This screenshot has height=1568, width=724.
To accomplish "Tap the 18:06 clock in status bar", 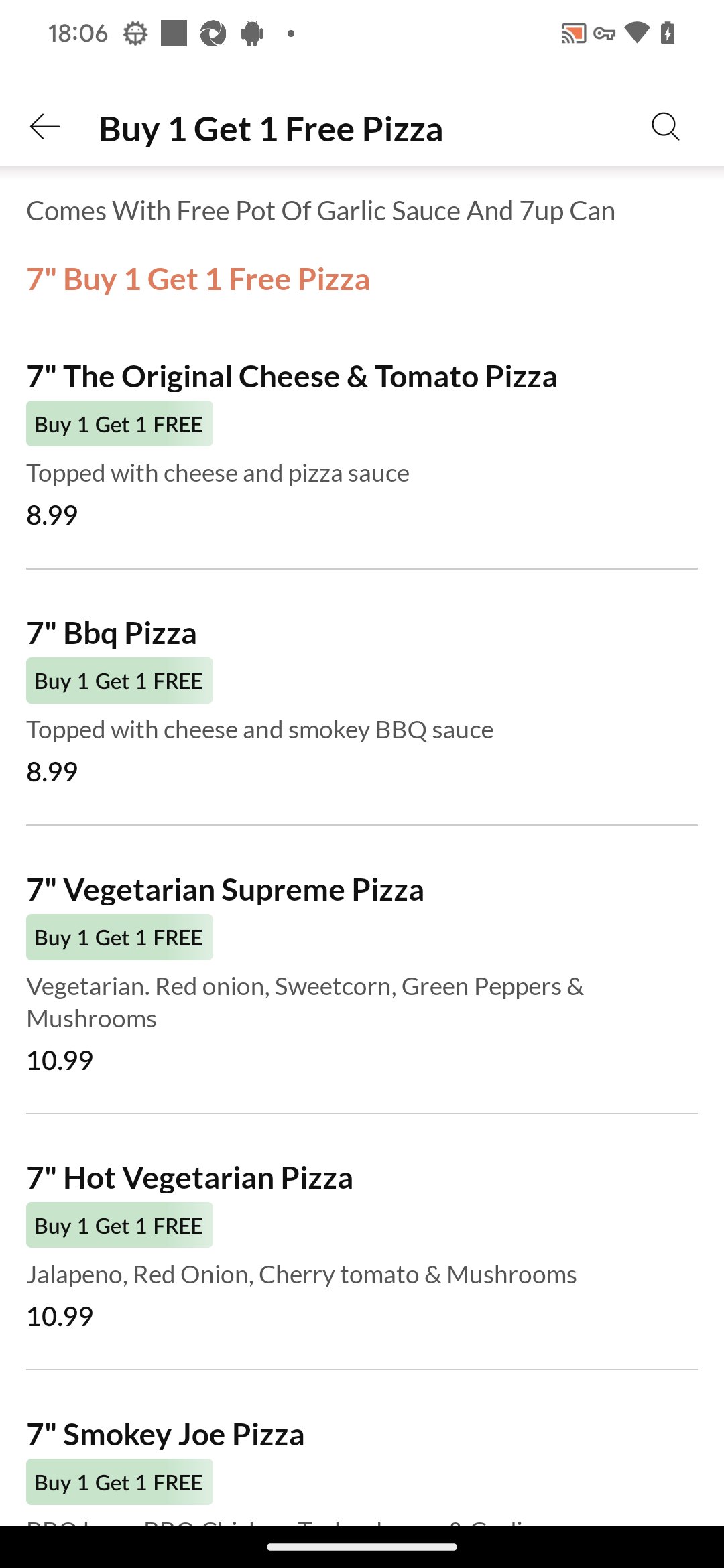I will pos(78,33).
